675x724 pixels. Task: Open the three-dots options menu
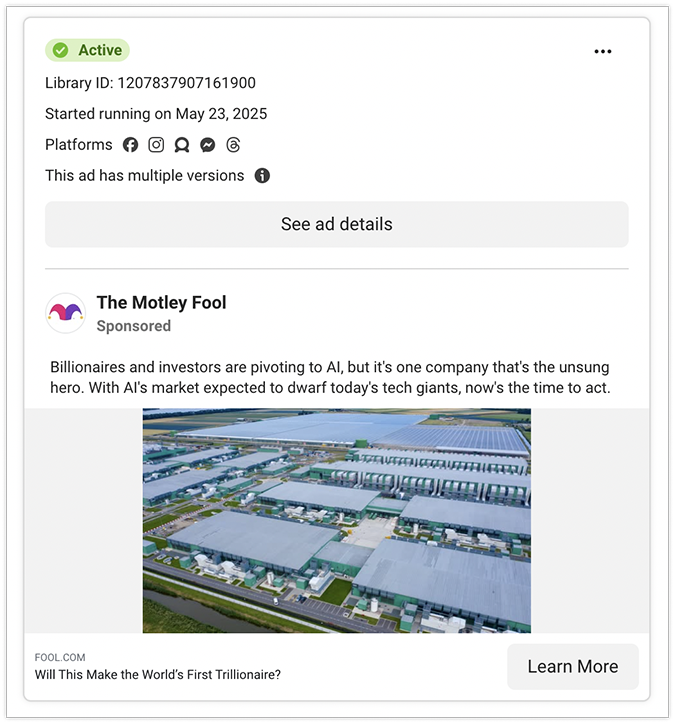point(602,52)
